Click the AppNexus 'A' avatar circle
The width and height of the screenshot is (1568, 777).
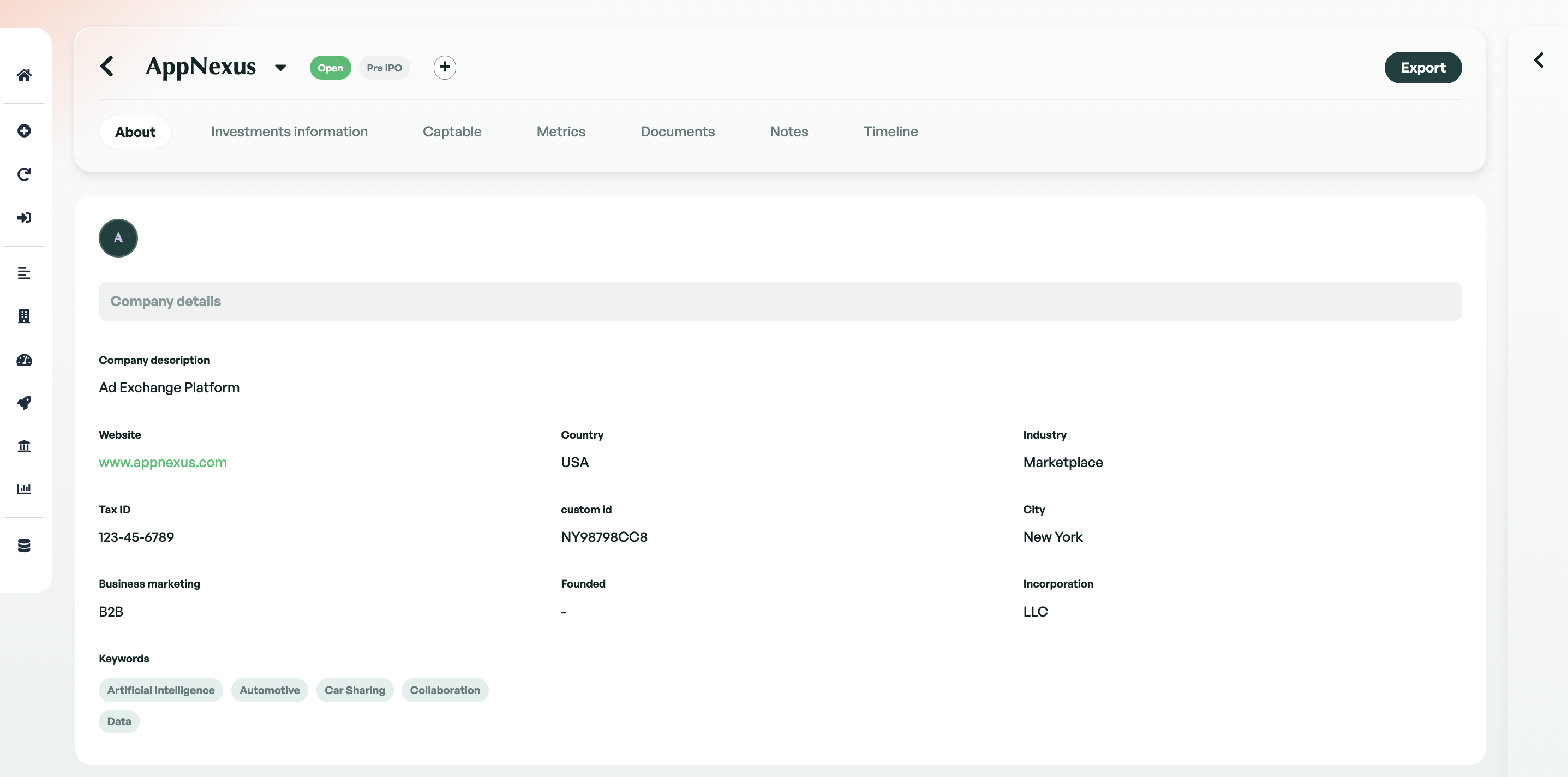(118, 238)
